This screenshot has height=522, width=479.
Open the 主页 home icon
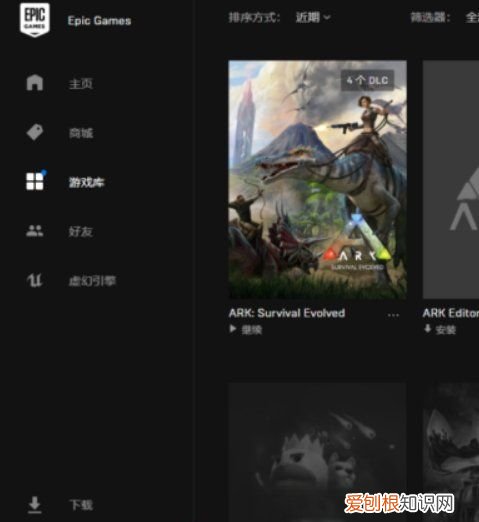(35, 82)
